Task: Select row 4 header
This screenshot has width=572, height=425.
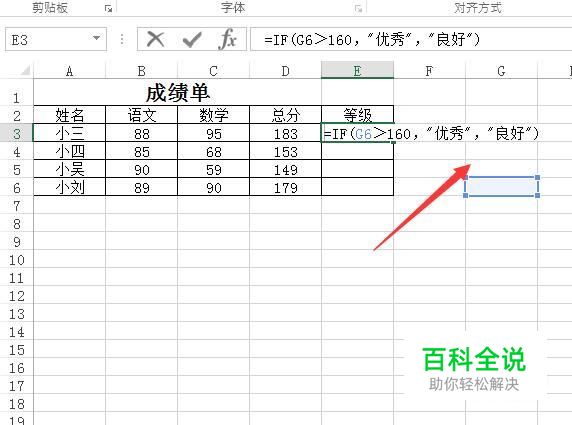Action: tap(16, 151)
